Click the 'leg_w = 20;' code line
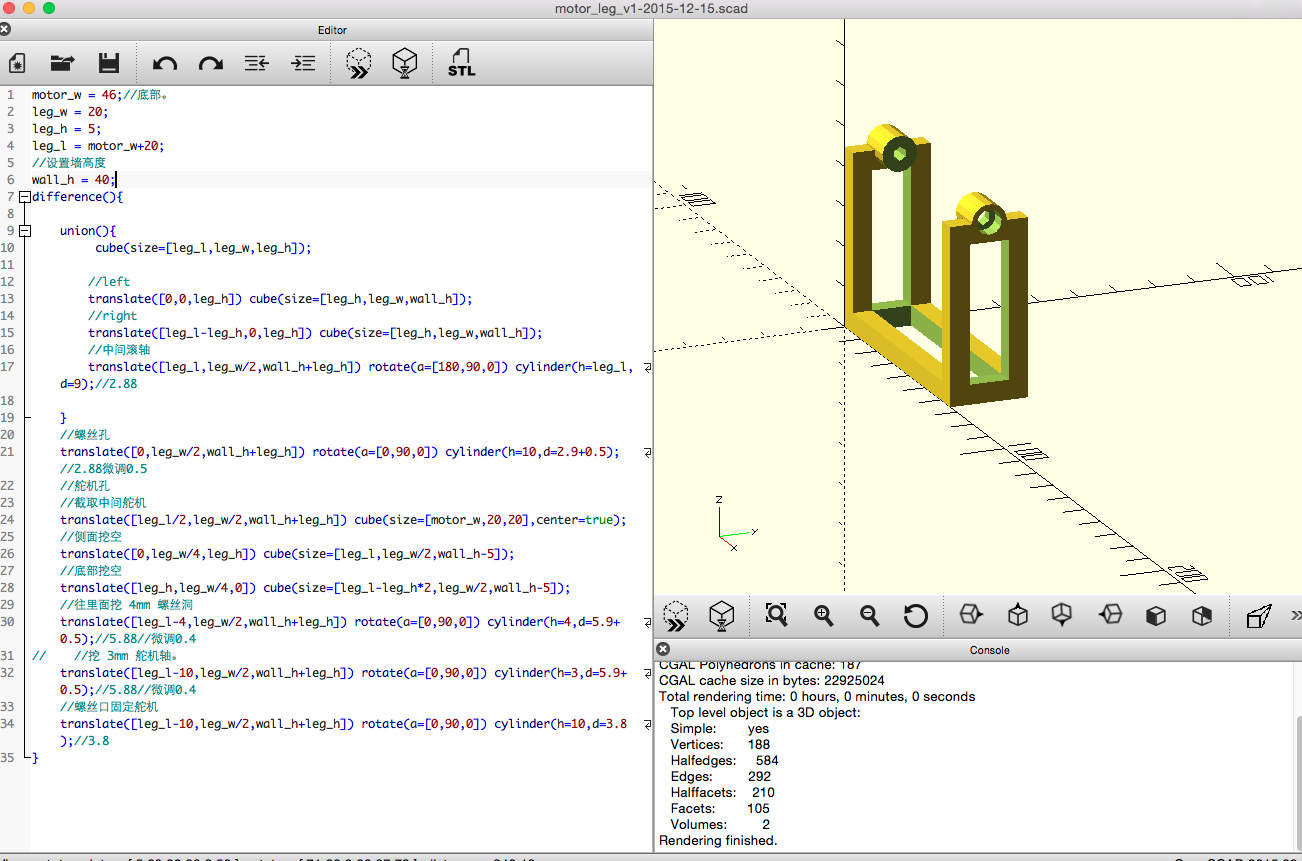The height and width of the screenshot is (861, 1302). [x=69, y=112]
